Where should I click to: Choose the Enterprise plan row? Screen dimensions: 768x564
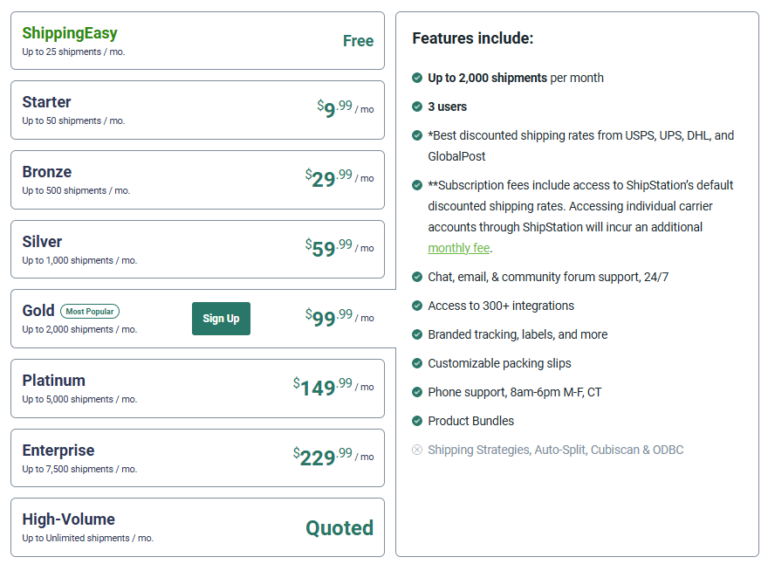pos(197,458)
